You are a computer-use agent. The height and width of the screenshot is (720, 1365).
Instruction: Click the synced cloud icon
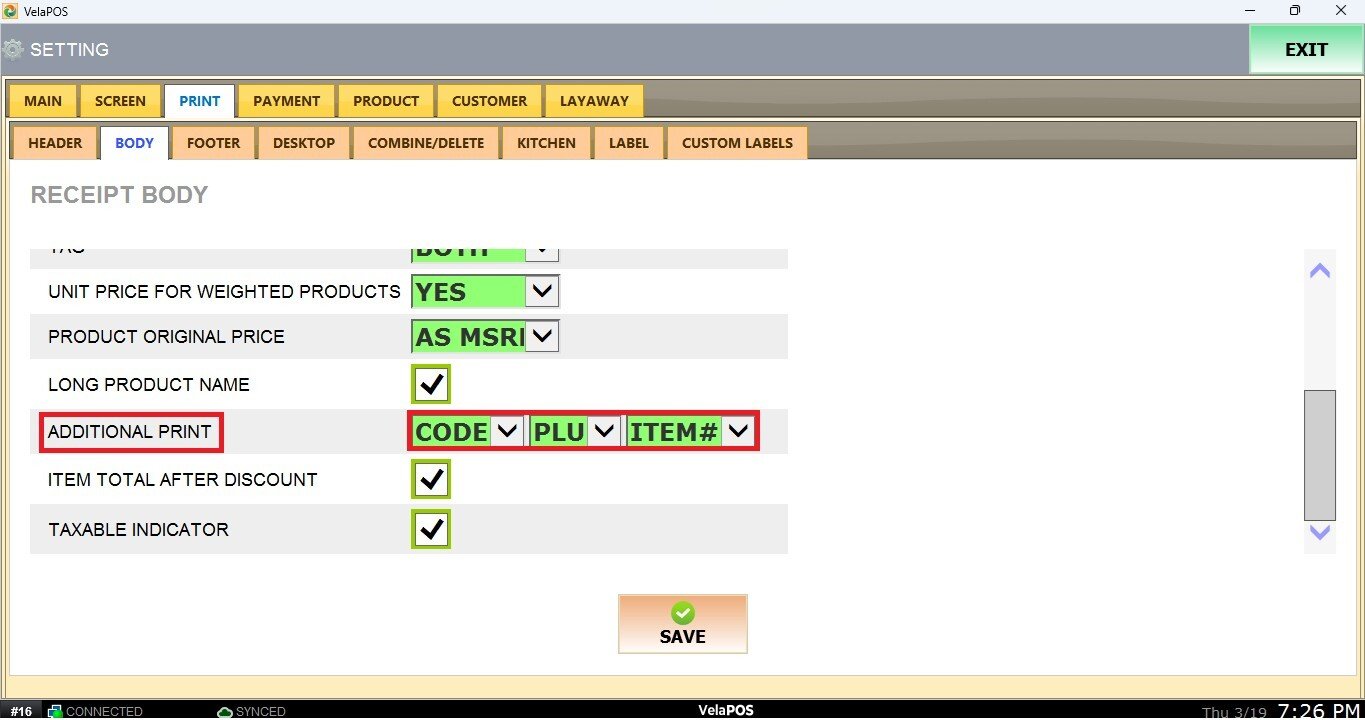(x=225, y=711)
